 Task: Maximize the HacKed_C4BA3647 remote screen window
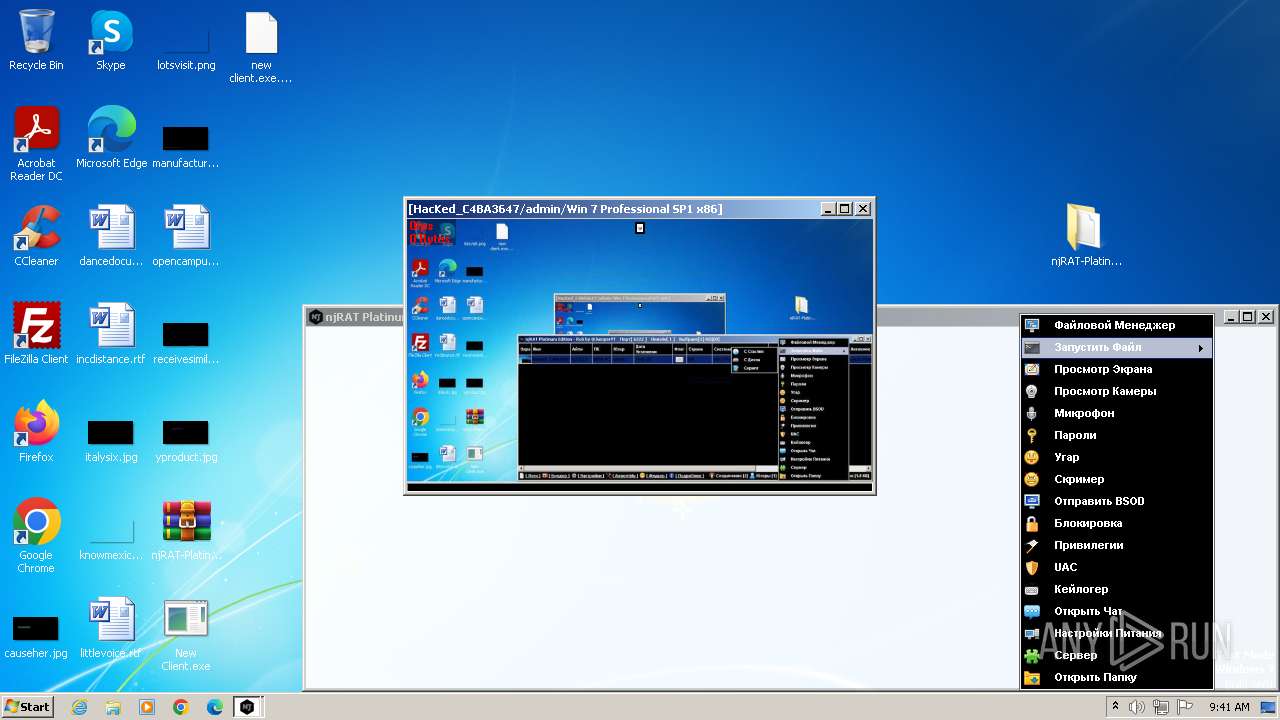click(x=844, y=209)
